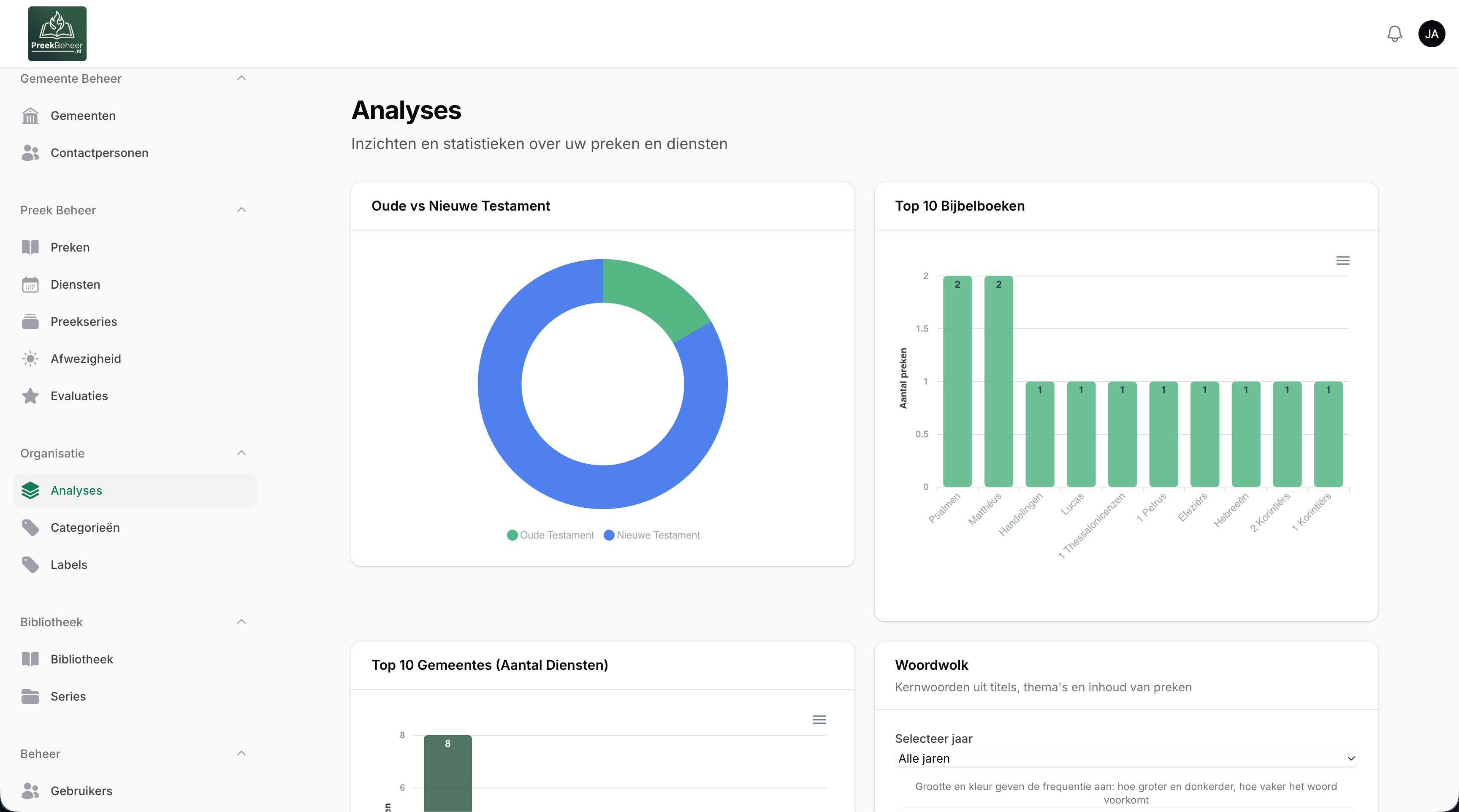Open the Top 10 Gemeentes chart menu
Screen dimensions: 1459x812
[x=819, y=720]
